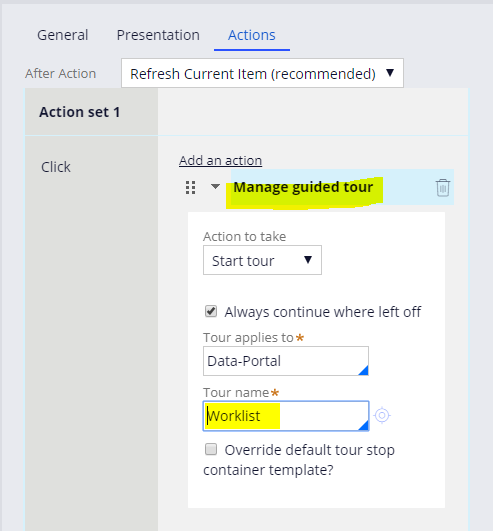Switch to the Presentation tab
Viewport: 493px width, 531px height.
pos(158,35)
